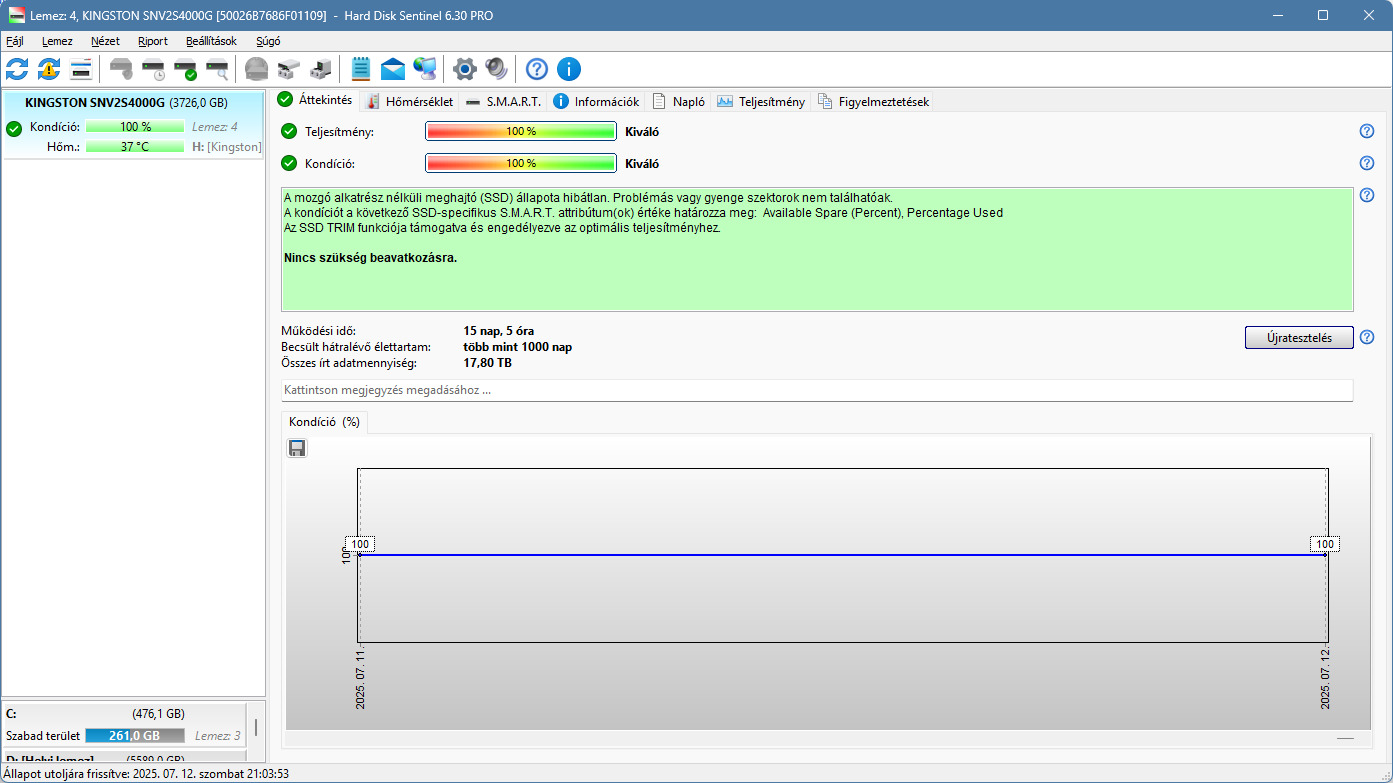Click the comment field 'Kattintson megjegyzés megadásához'
This screenshot has height=783, width=1393.
[817, 390]
